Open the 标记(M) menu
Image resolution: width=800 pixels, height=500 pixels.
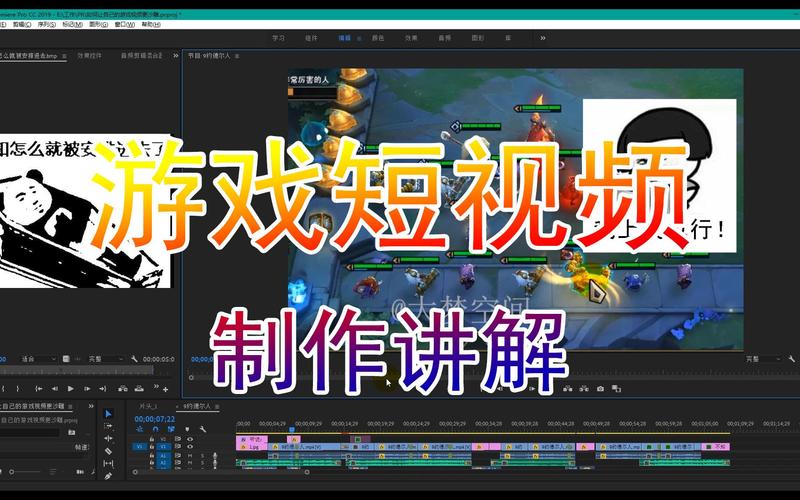72,24
